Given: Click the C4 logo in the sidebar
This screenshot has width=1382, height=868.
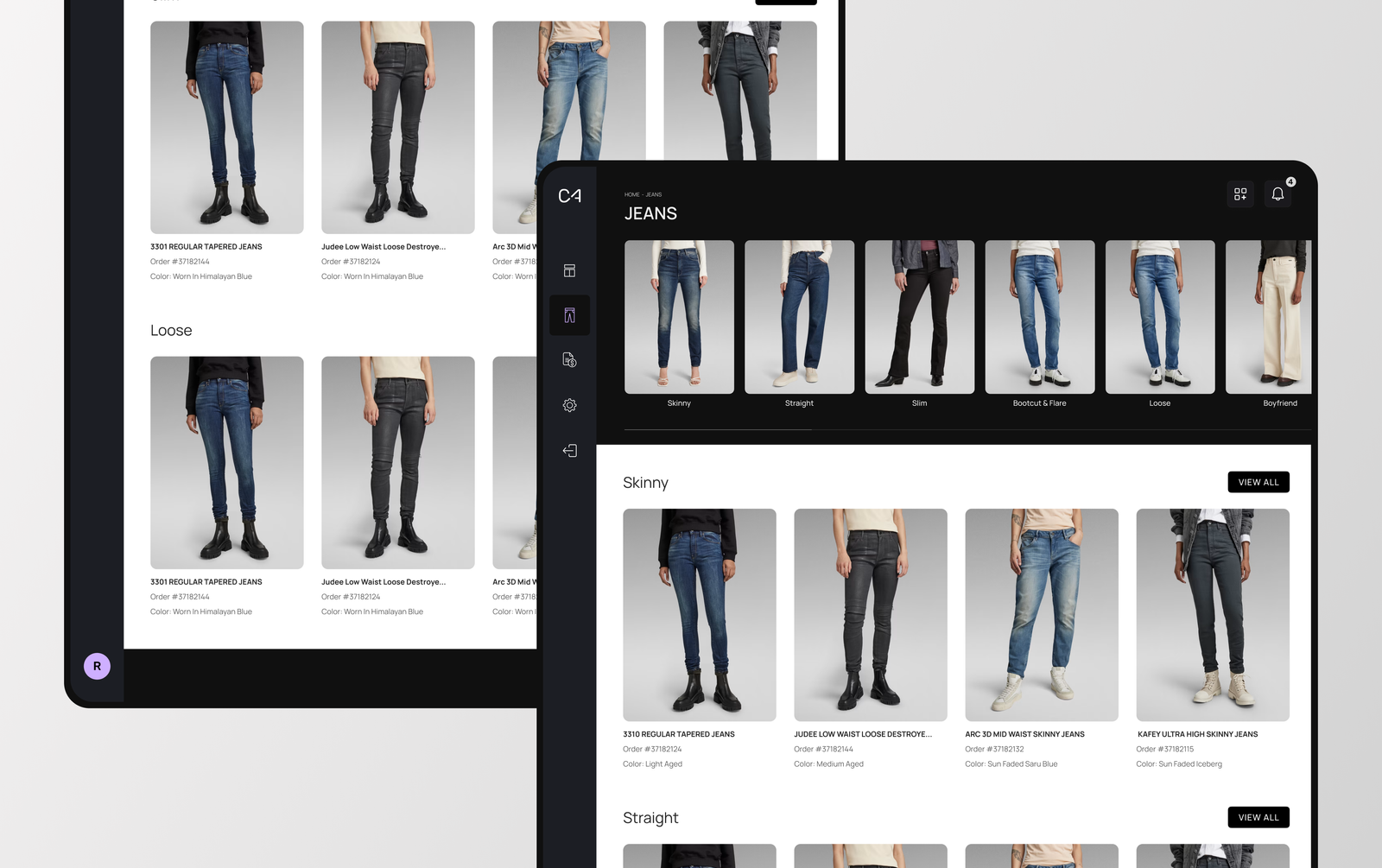Looking at the screenshot, I should (x=569, y=196).
